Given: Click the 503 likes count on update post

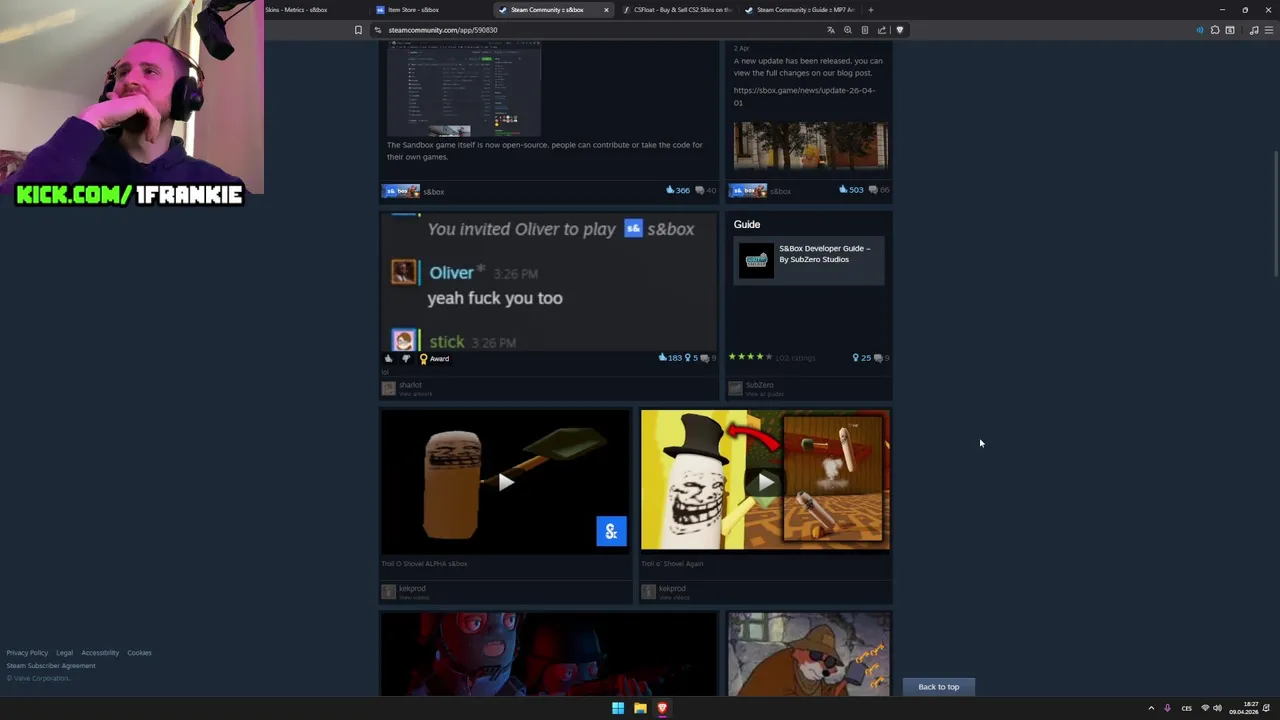Looking at the screenshot, I should click(x=851, y=190).
